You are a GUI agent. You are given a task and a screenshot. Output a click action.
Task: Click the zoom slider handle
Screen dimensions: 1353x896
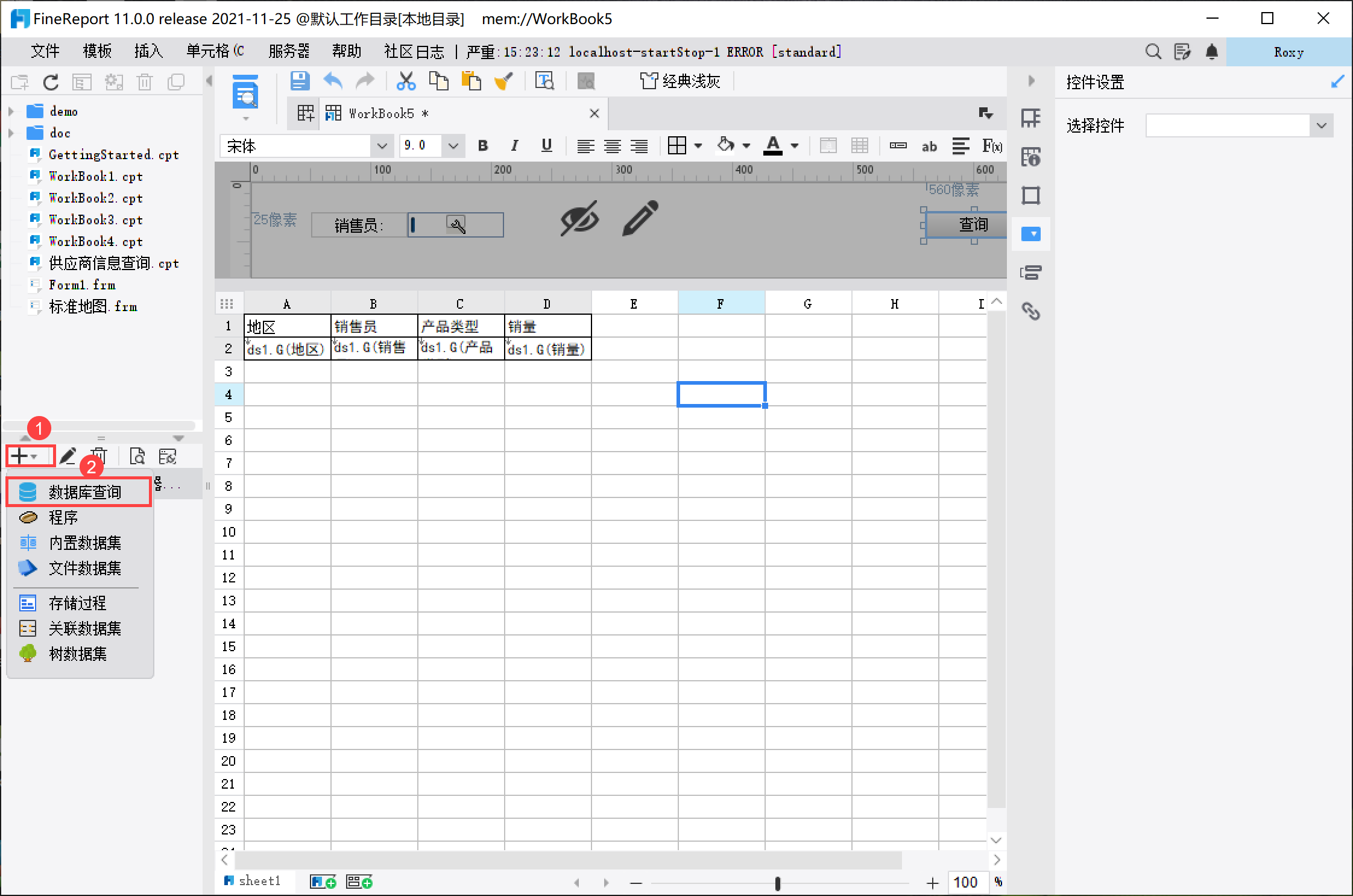[777, 883]
